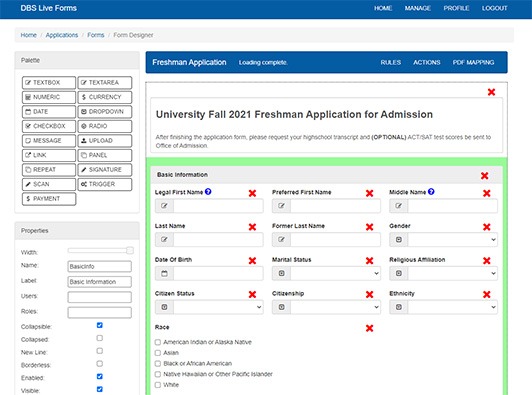
Task: Delete the Date Of Birth field
Action: (252, 261)
